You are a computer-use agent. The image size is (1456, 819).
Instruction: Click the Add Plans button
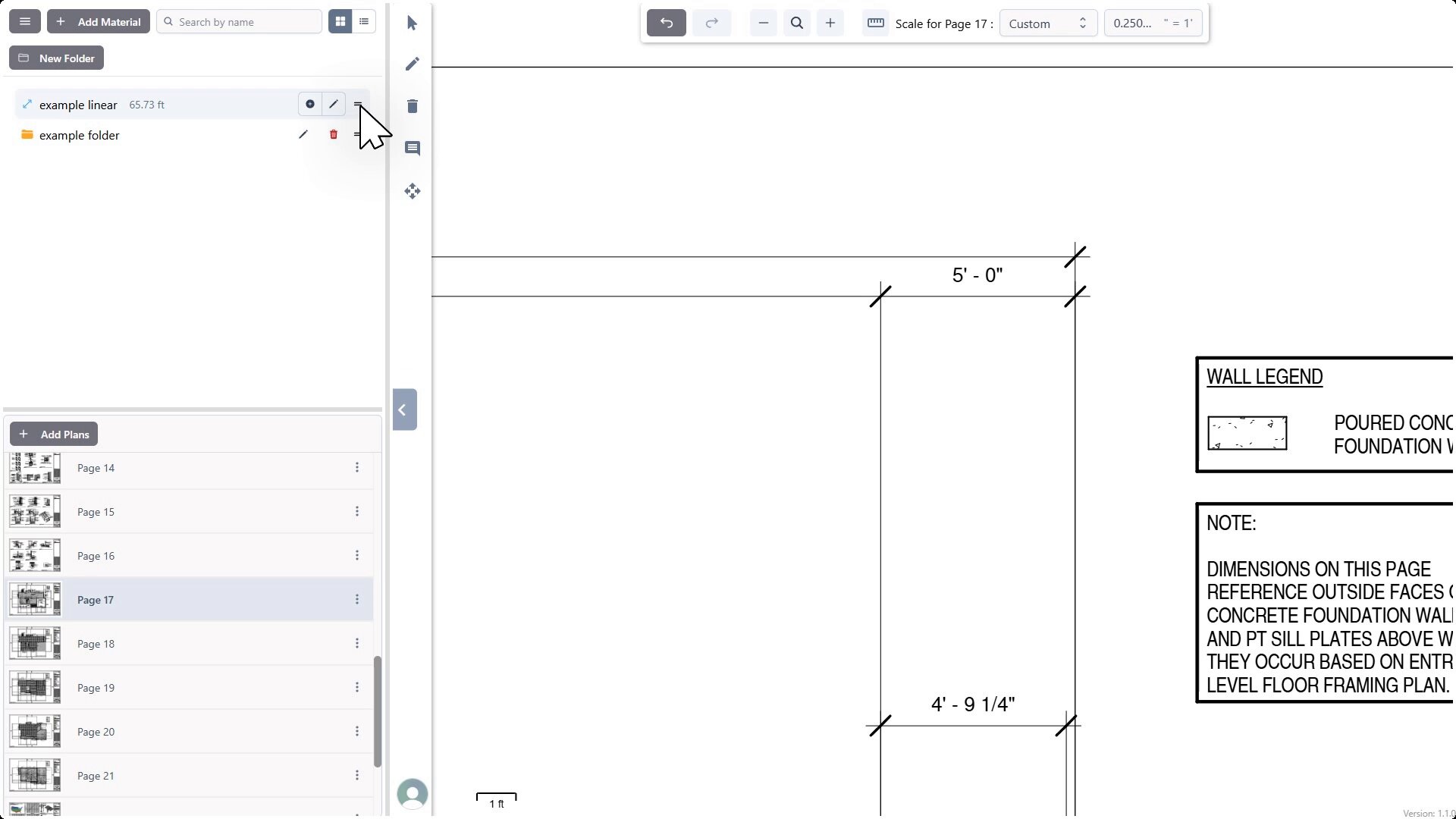[54, 435]
